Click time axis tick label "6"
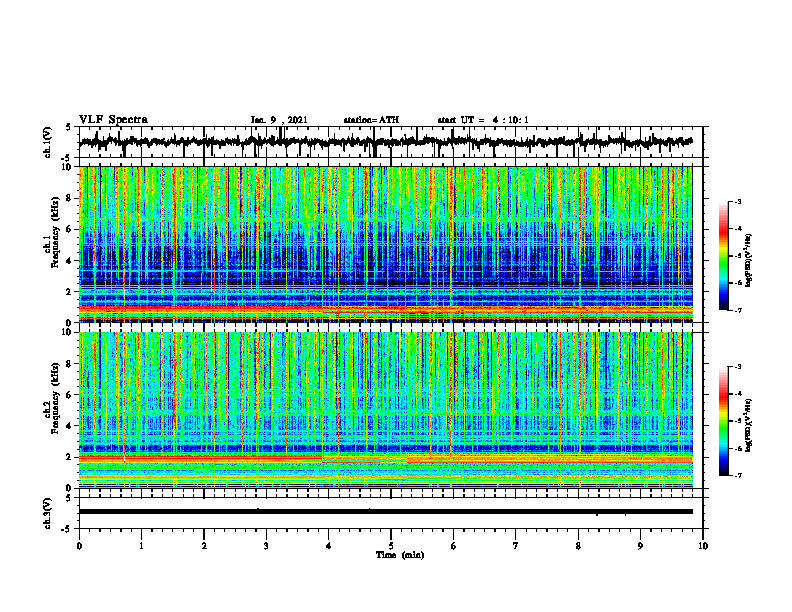Viewport: 792px width, 612px height. click(x=454, y=546)
